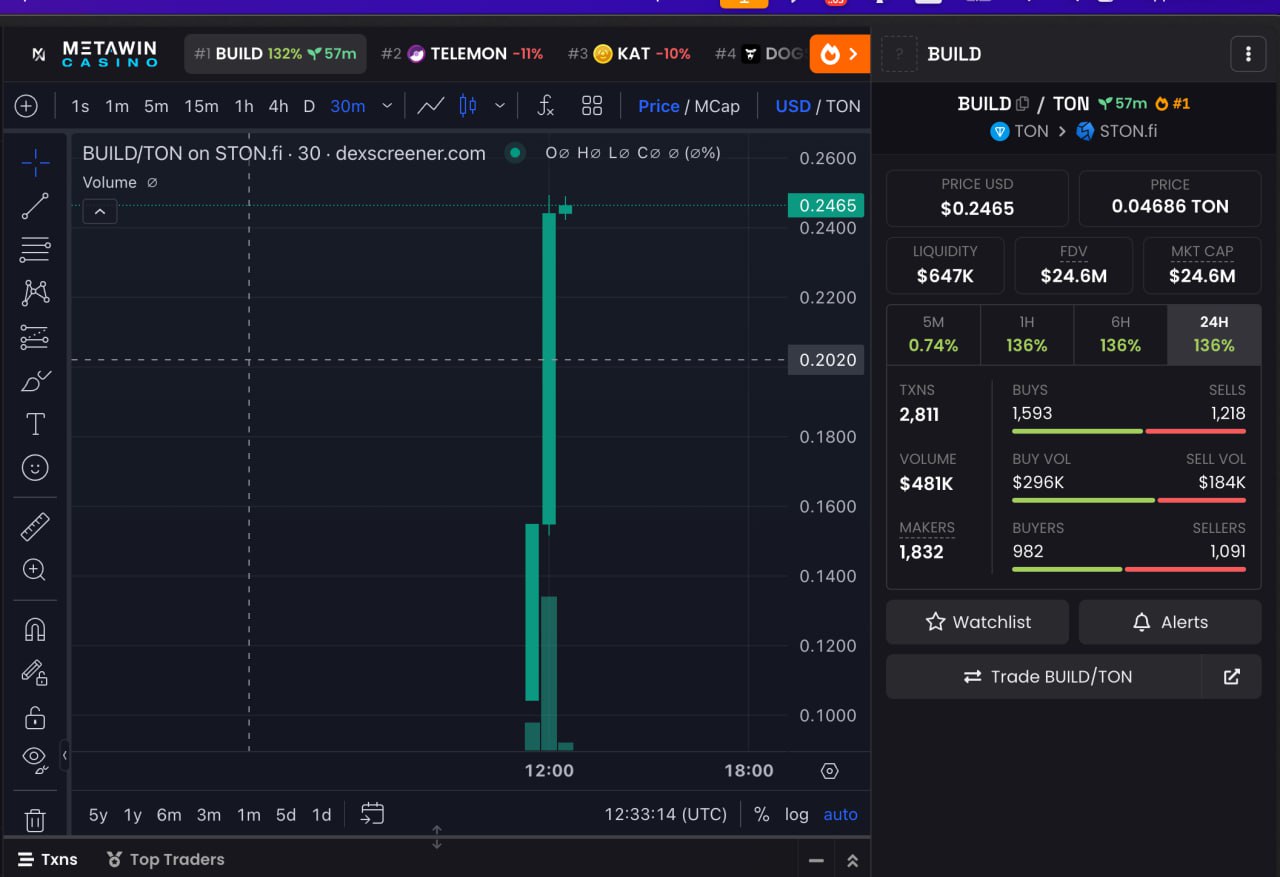
Task: Switch to line chart style
Action: (x=431, y=106)
